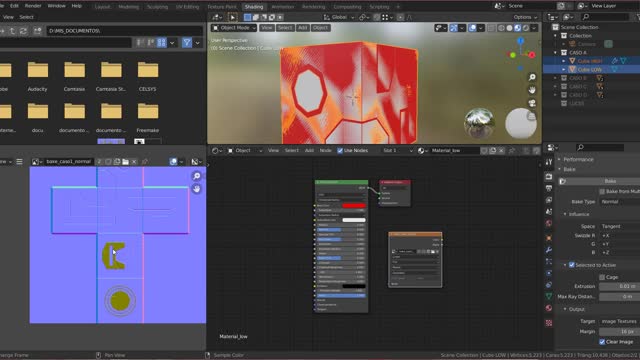
Task: Click white Subsurface Color swatch in node
Action: tap(354, 220)
